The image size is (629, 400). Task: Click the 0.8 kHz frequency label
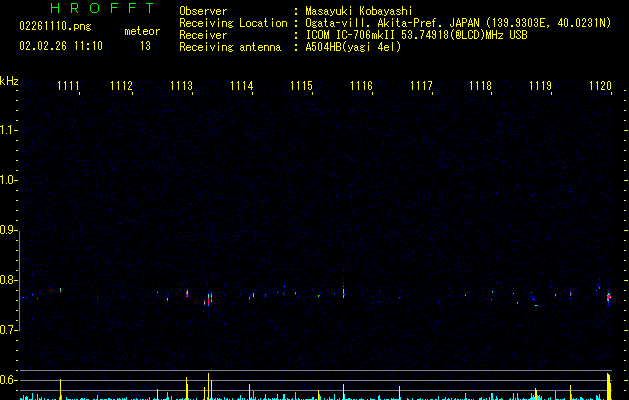coord(8,280)
